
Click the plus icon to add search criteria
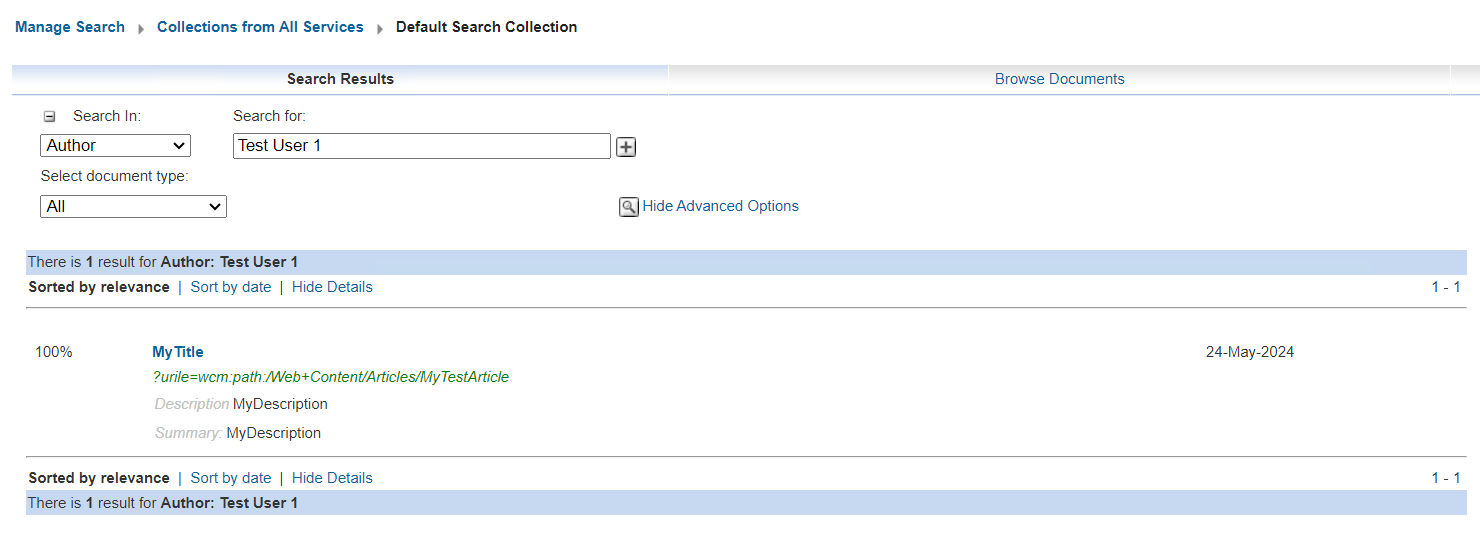coord(626,147)
